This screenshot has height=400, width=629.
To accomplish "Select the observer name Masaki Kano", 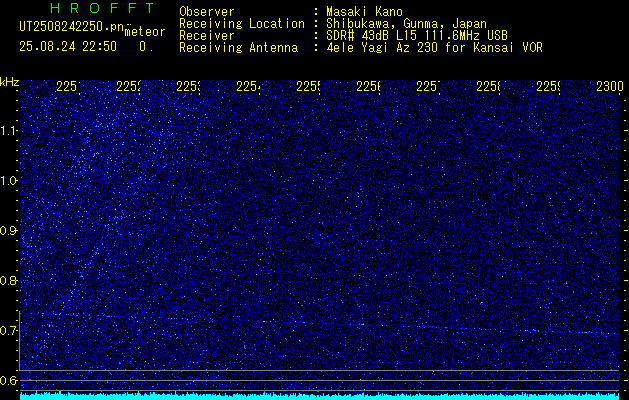I will click(x=364, y=12).
